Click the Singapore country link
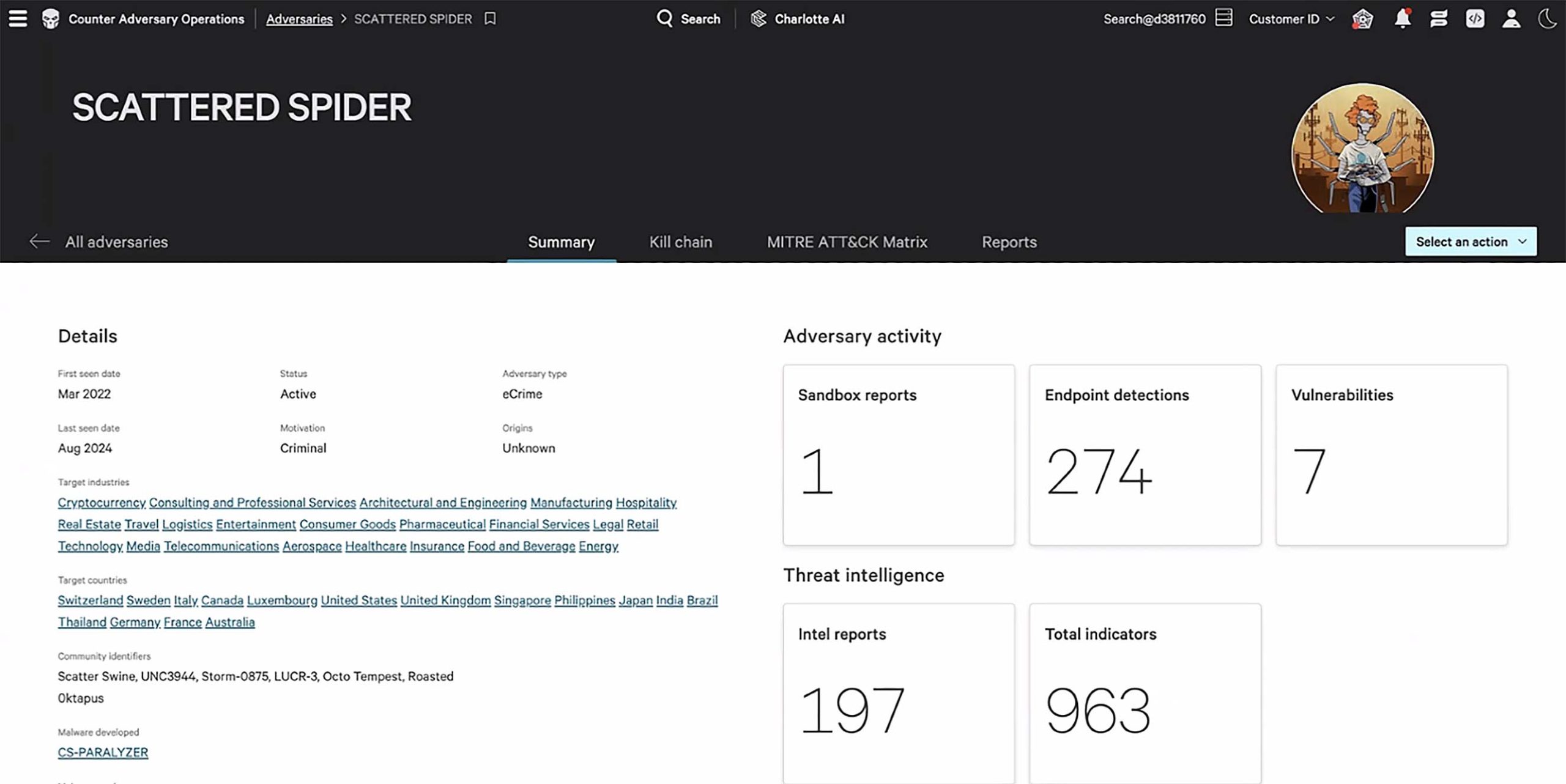The height and width of the screenshot is (784, 1566). 522,601
